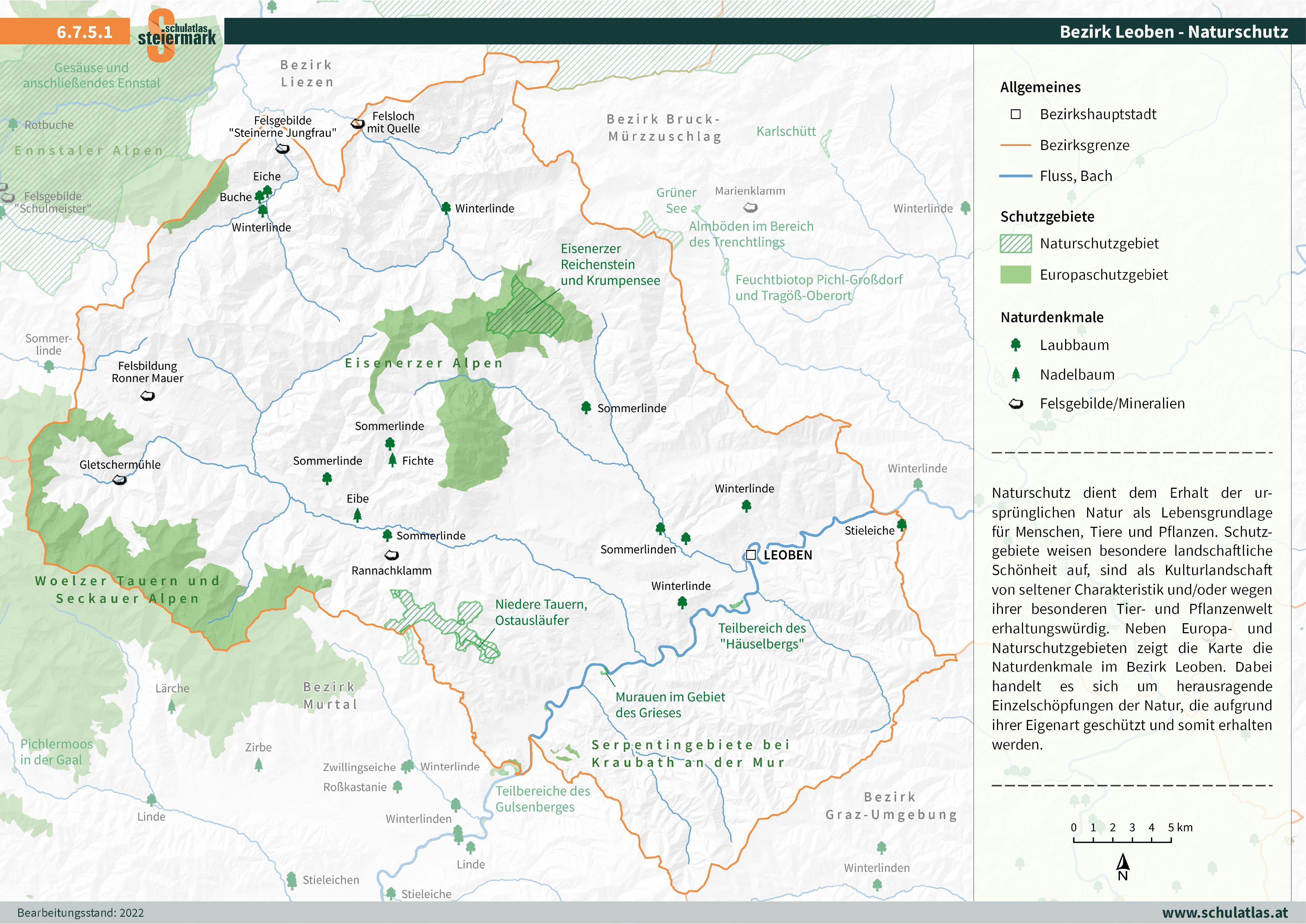The width and height of the screenshot is (1306, 924).
Task: Open the Allgemeines legend section
Action: 1041,87
